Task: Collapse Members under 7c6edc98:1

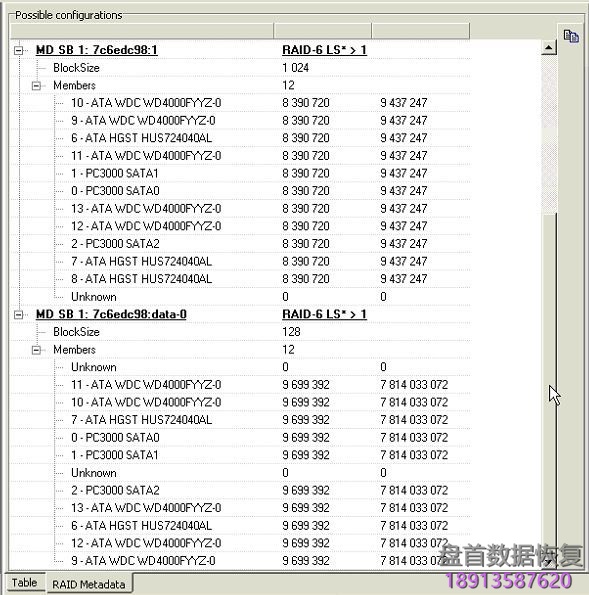Action: (x=36, y=85)
